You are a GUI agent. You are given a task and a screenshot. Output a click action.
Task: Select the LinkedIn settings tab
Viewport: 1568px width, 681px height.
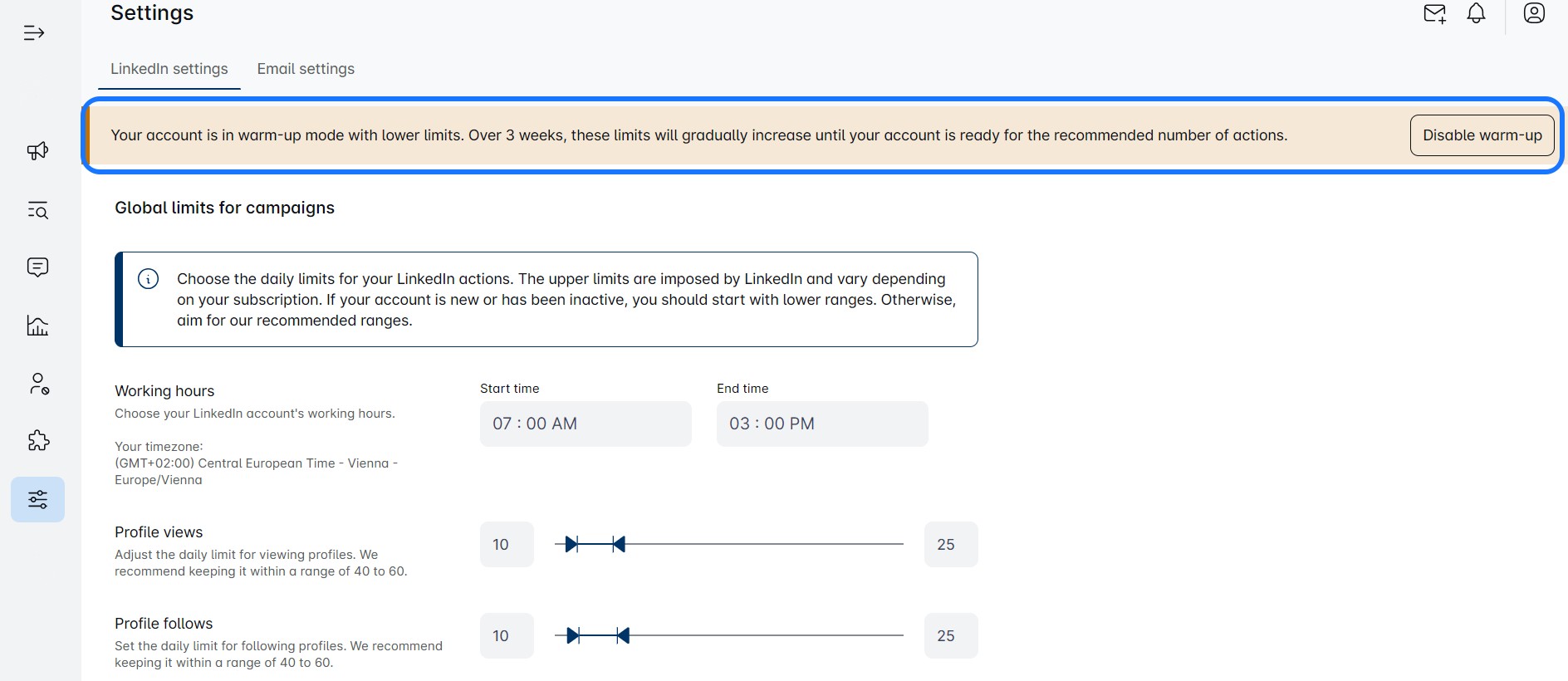coord(169,69)
